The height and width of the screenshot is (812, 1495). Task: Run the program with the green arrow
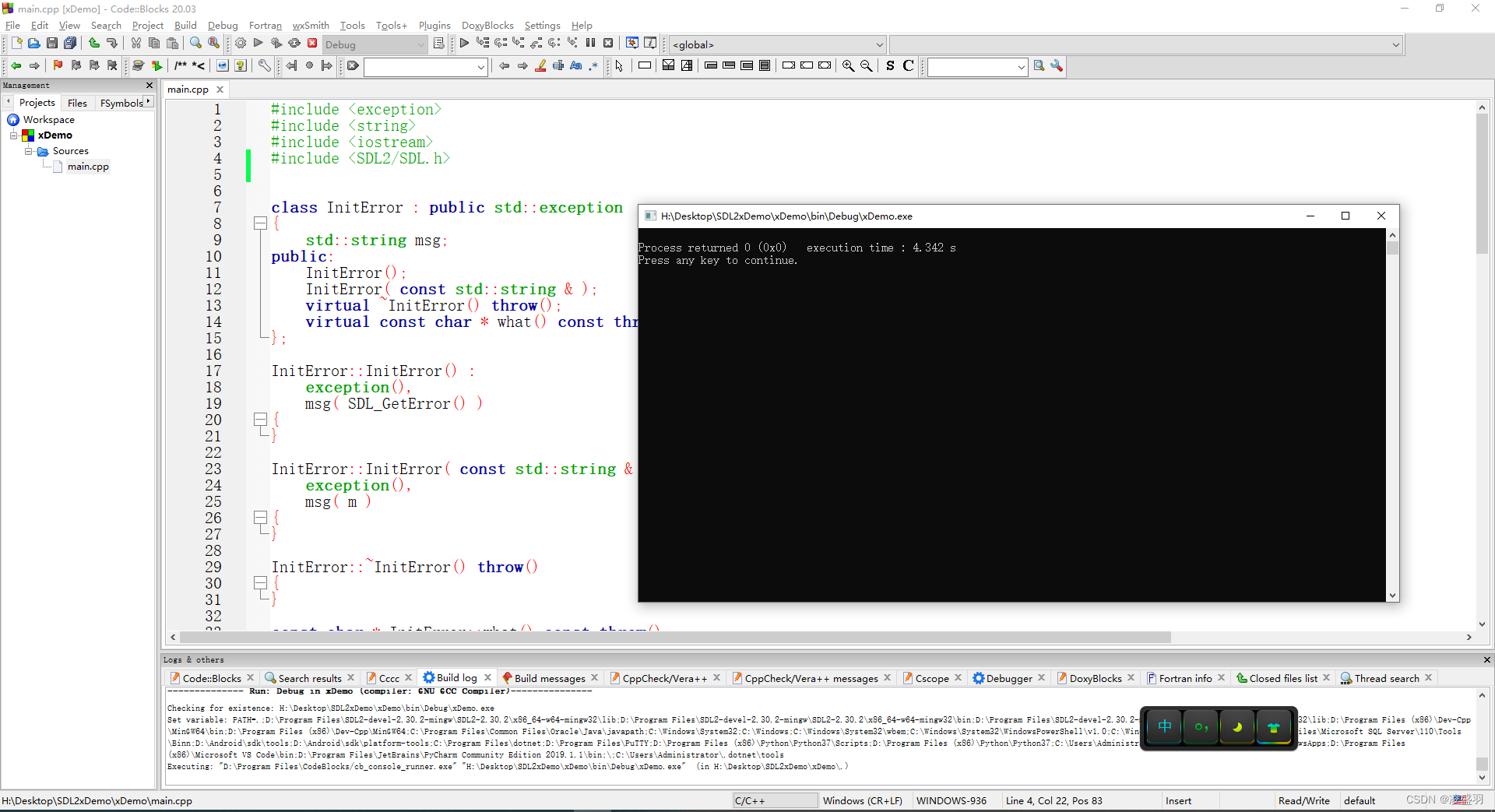click(x=259, y=44)
